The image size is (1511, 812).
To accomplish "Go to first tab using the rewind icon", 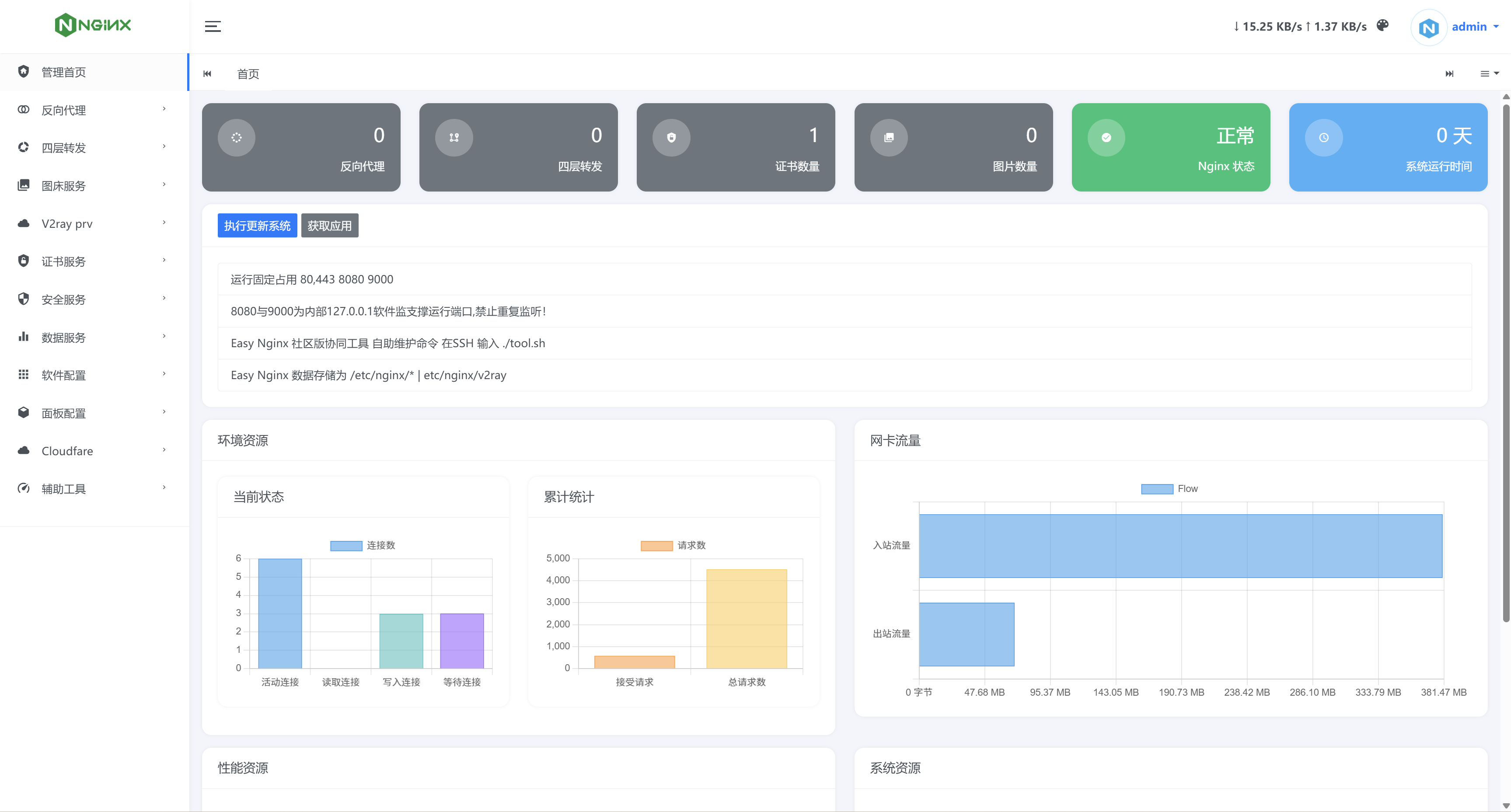I will coord(207,74).
